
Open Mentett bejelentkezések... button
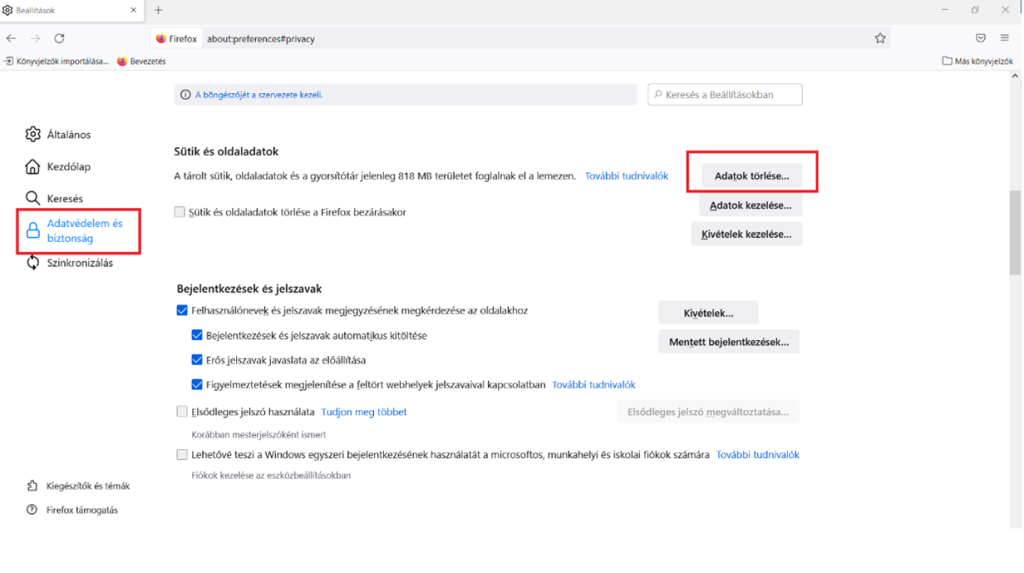[728, 342]
